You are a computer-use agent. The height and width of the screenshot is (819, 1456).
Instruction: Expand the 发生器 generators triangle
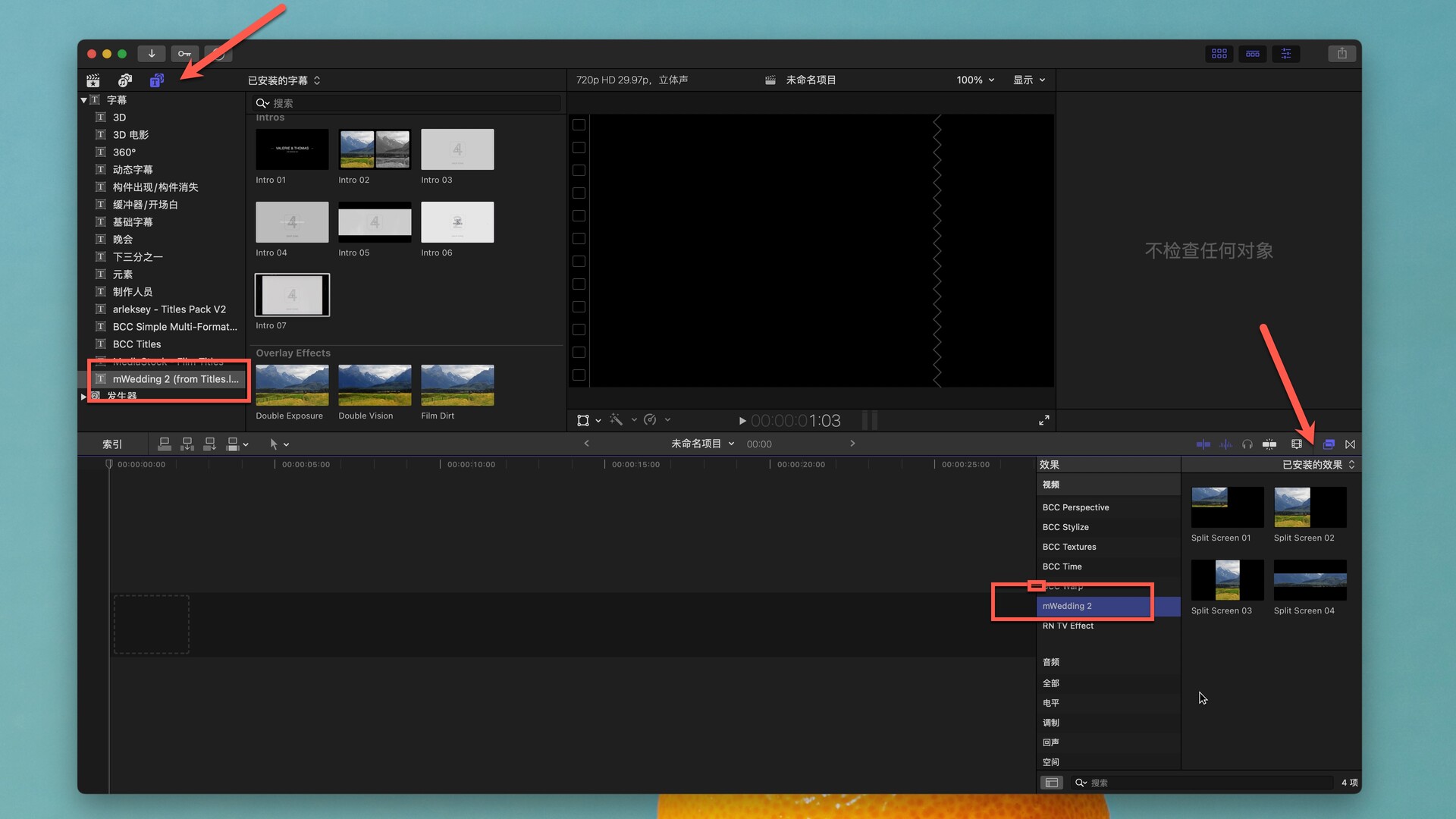[83, 397]
